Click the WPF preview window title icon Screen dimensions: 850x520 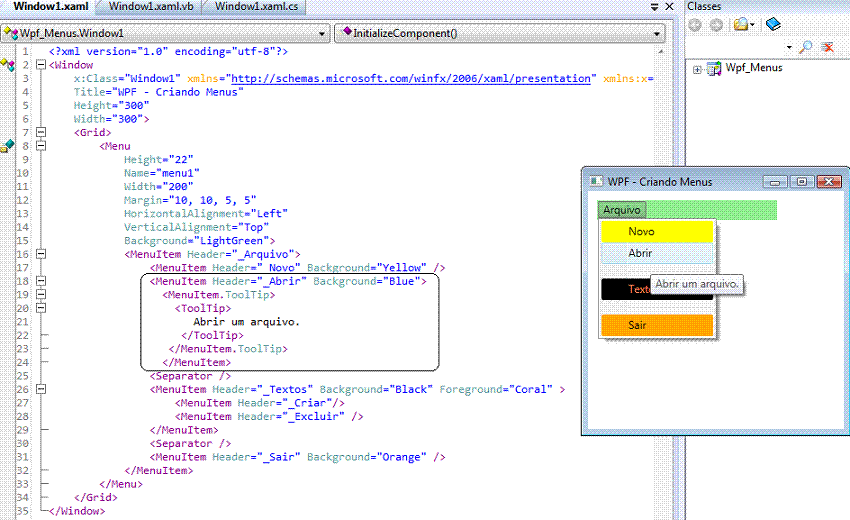click(x=596, y=182)
